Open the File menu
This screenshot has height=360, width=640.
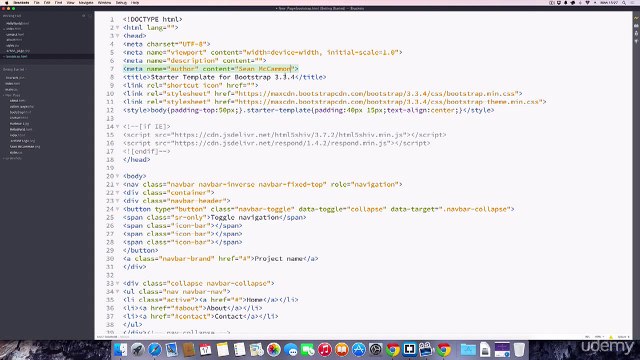click(x=36, y=3)
